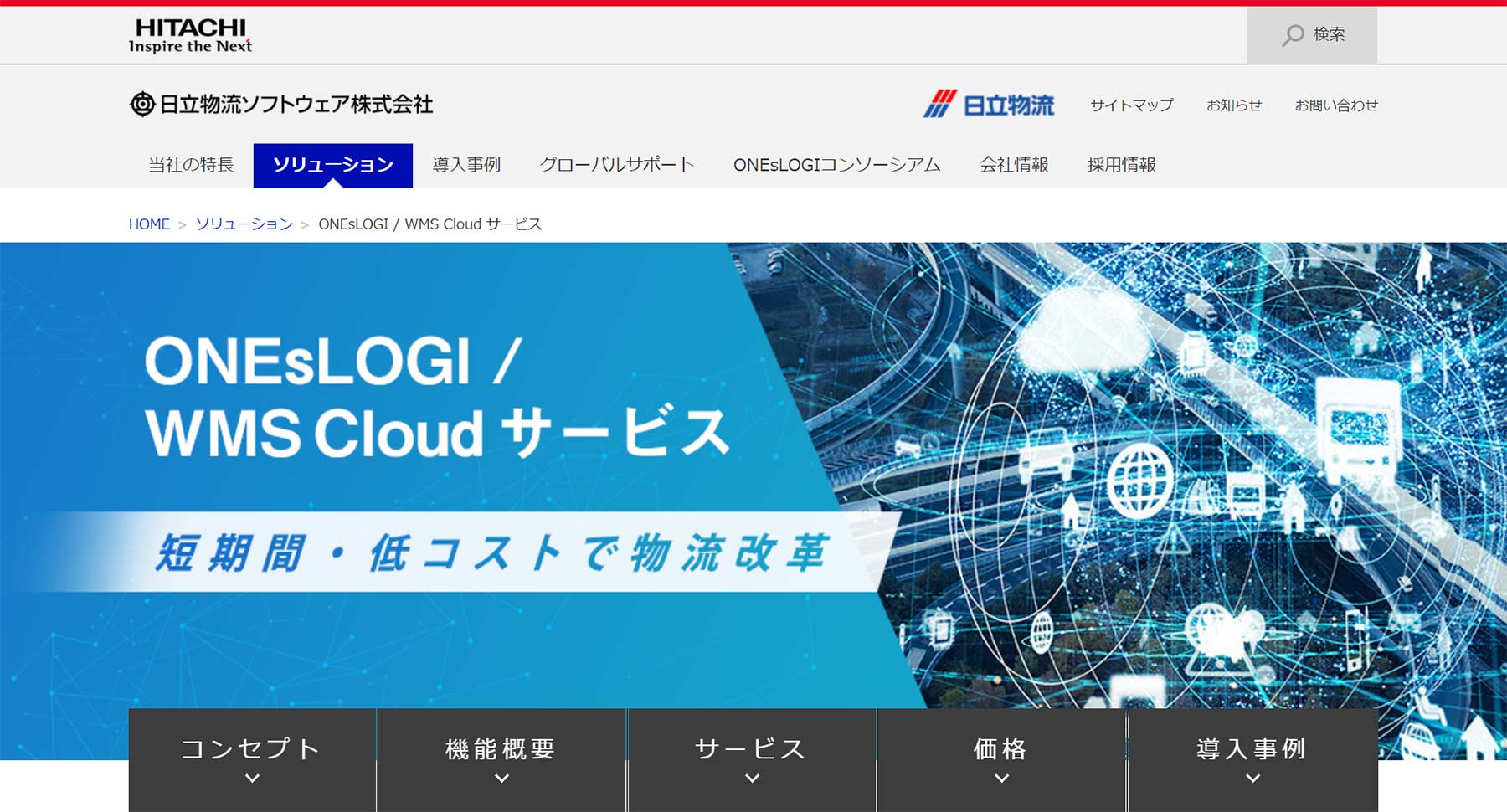Viewport: 1507px width, 812px height.
Task: Go to ソリューション breadcrumb link
Action: pos(244,224)
